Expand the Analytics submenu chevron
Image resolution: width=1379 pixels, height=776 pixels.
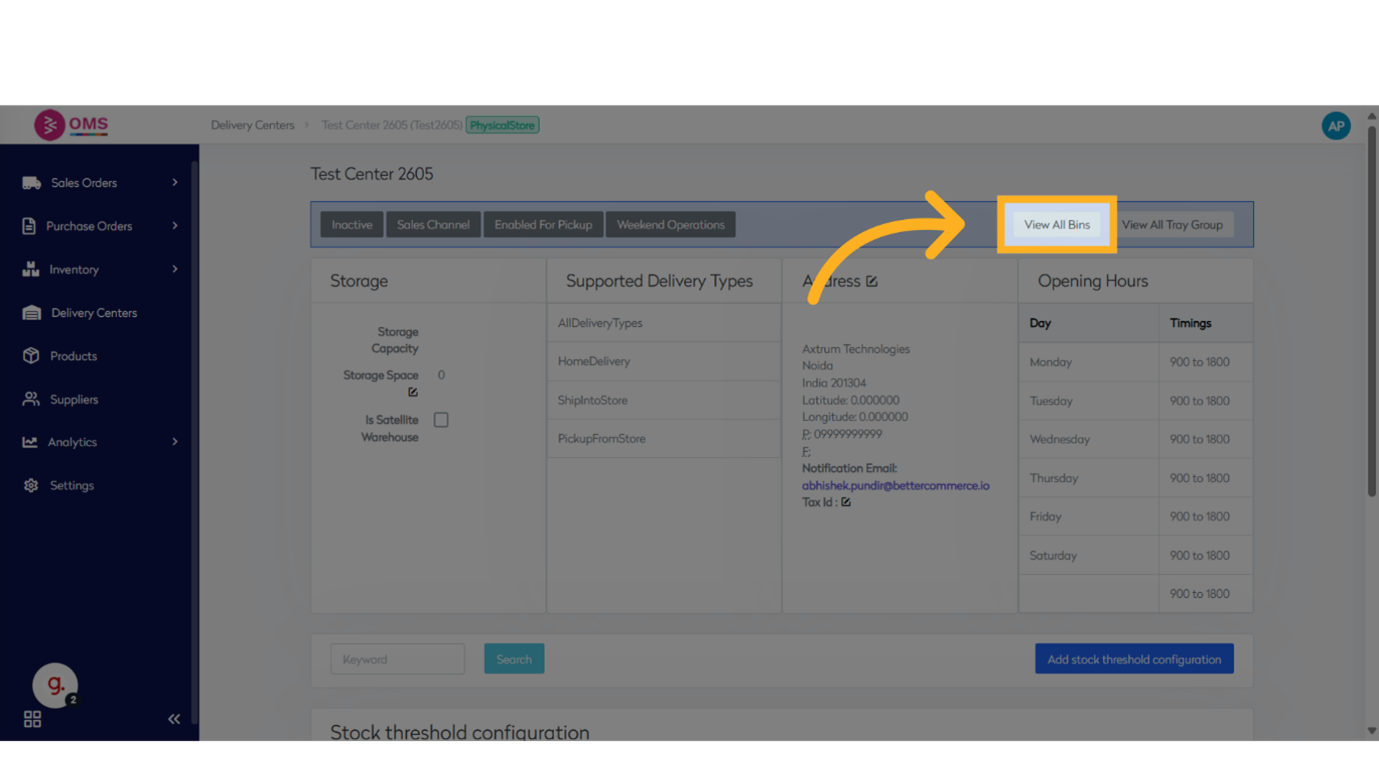[174, 442]
